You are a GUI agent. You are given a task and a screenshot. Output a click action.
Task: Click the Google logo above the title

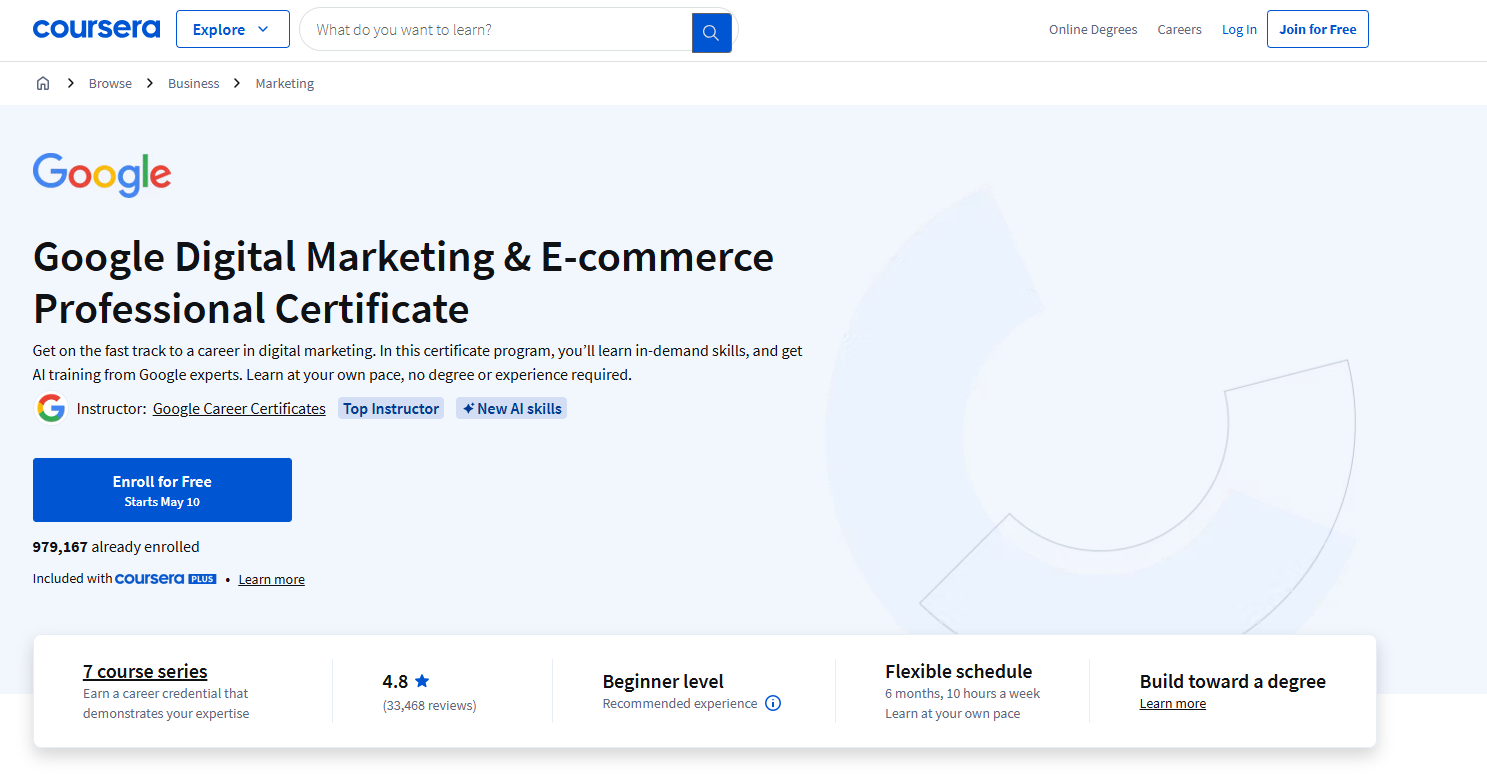click(x=101, y=175)
